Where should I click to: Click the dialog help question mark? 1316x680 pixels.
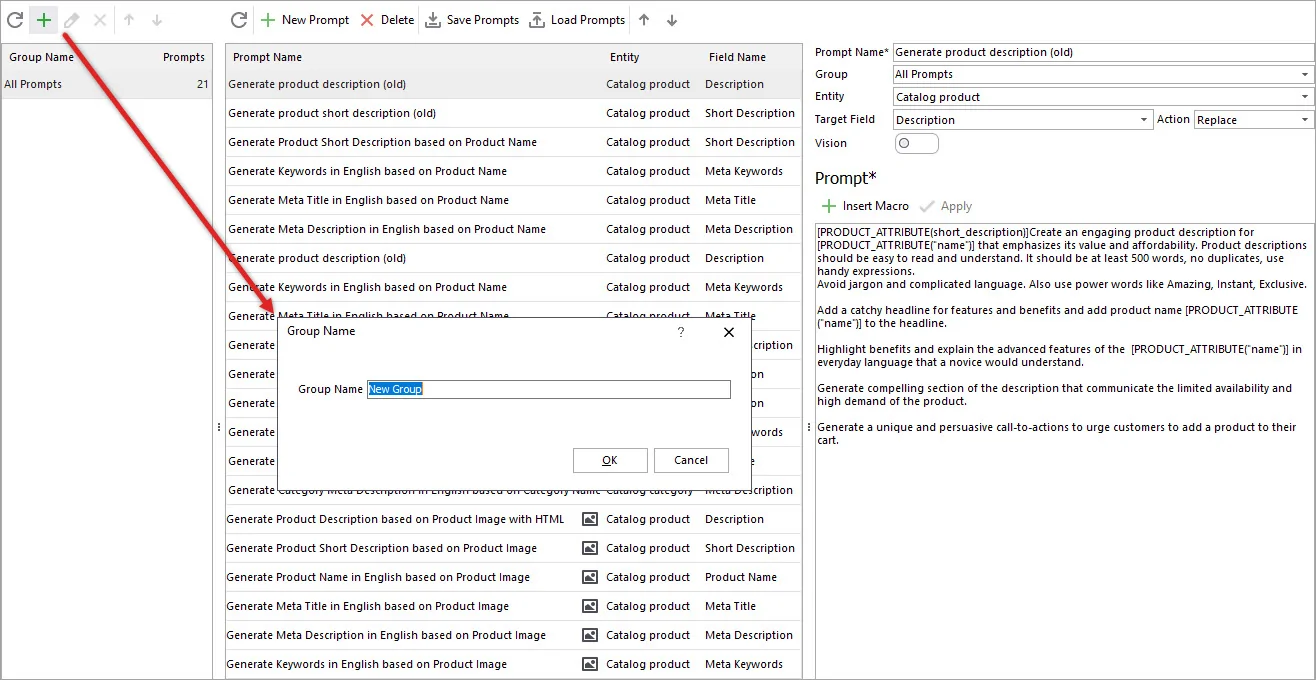681,332
